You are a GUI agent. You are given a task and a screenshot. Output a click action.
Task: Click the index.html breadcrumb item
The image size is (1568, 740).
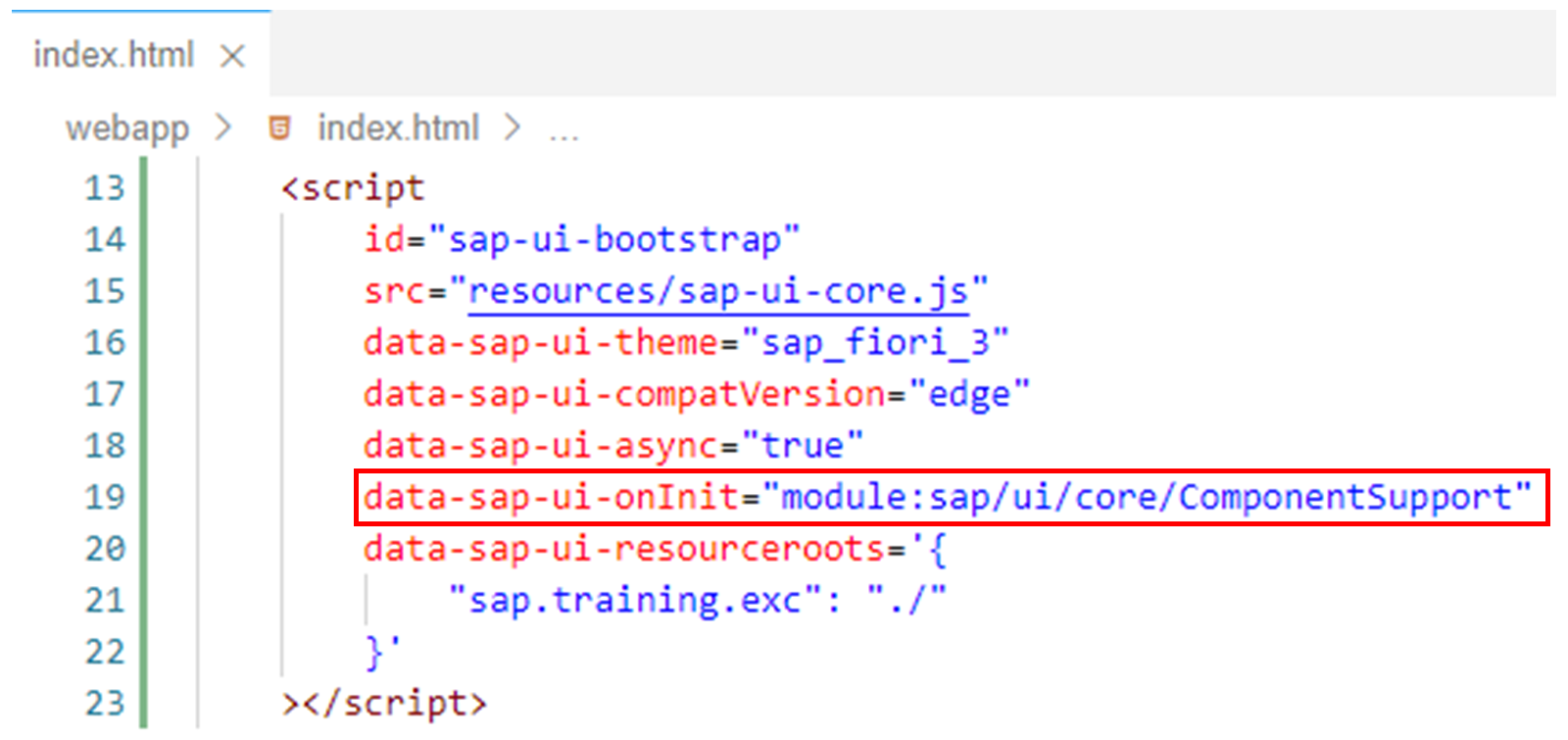point(398,127)
